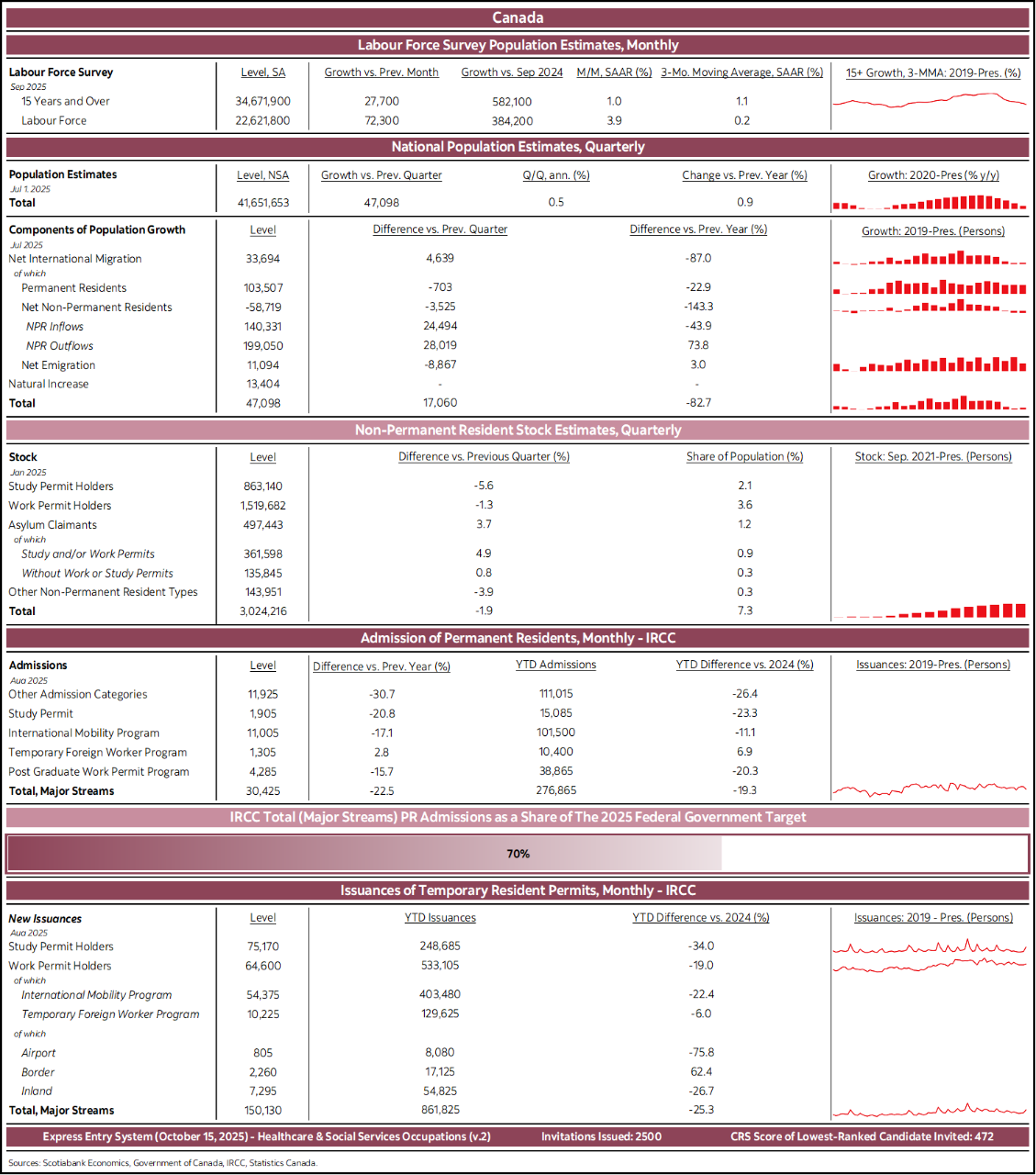Click the Work Permit Holders issuances sparkline

click(930, 966)
